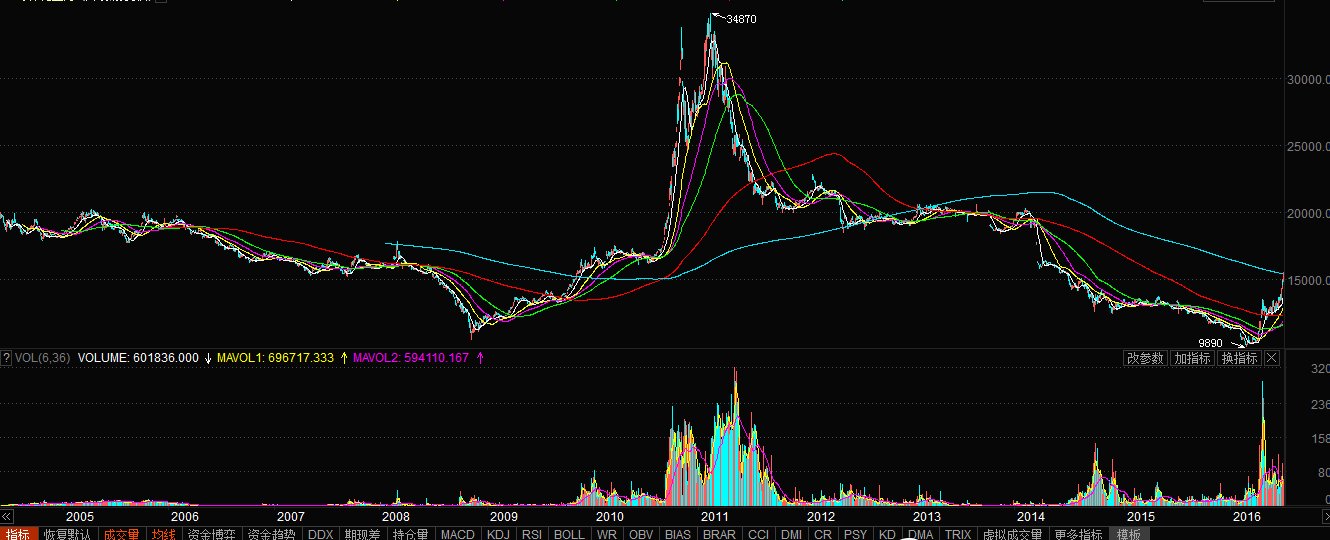This screenshot has height=540, width=1330.
Task: Select the 期现差 indicator tab
Action: (362, 534)
